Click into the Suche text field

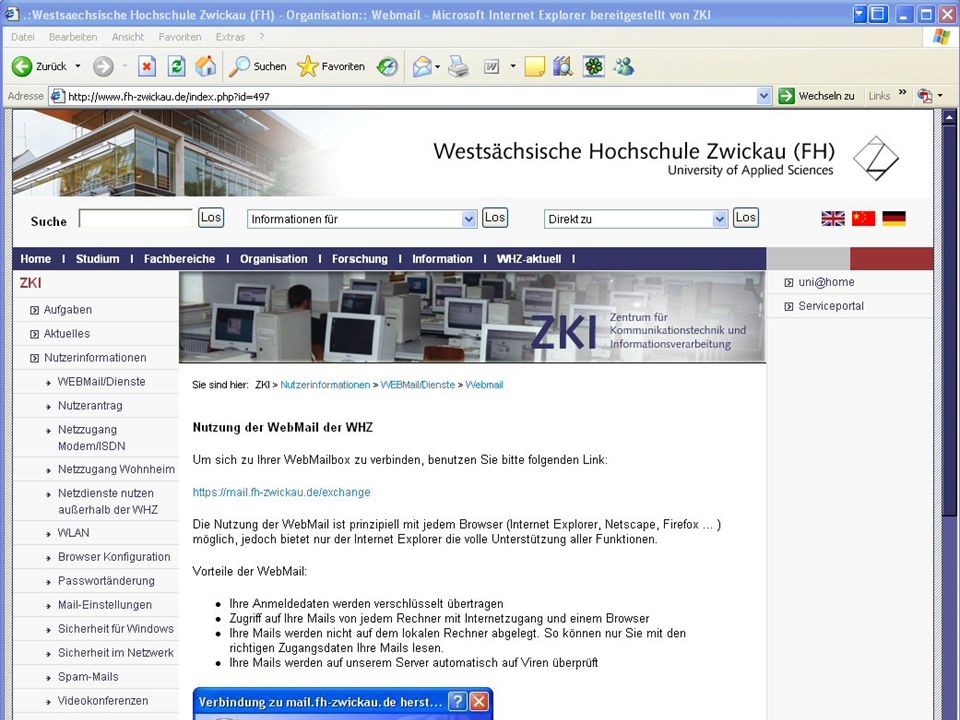tap(136, 219)
